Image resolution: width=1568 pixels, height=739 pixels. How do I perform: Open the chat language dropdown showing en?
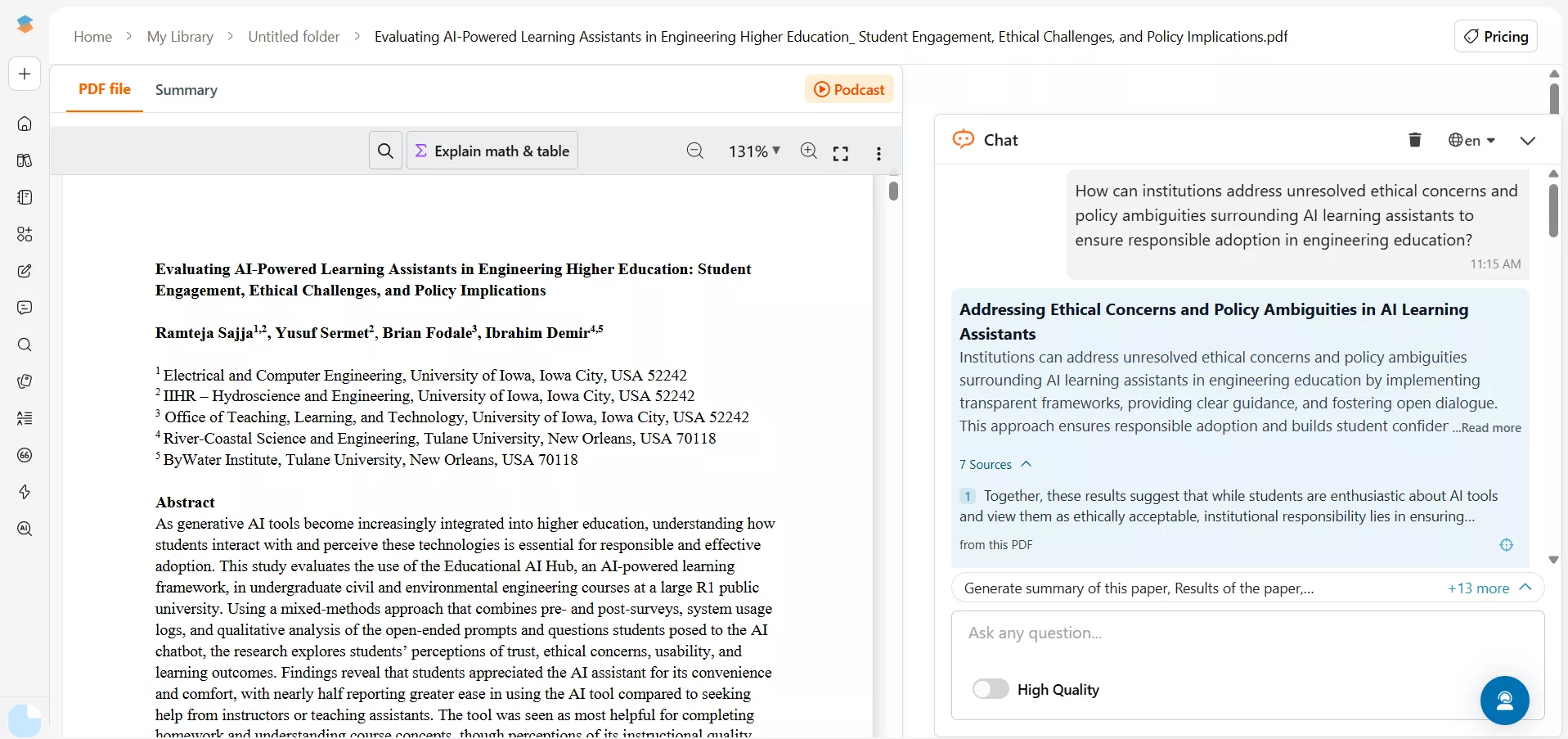pos(1470,140)
